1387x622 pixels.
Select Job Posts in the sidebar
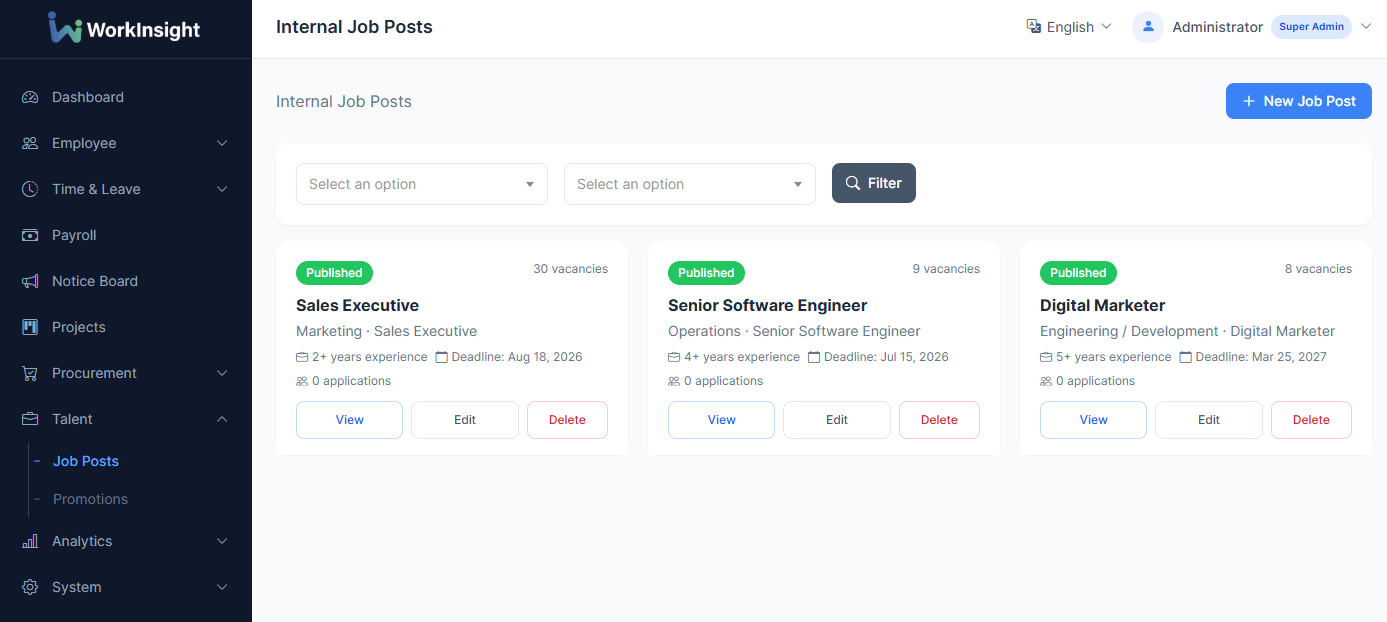click(86, 461)
